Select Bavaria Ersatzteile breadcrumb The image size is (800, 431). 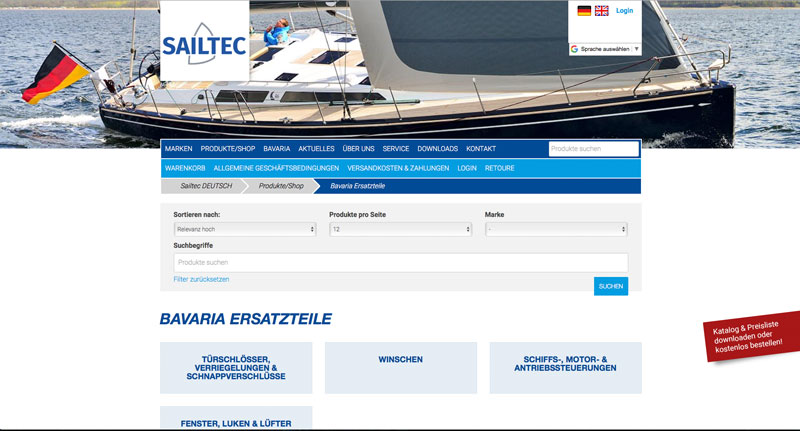coord(358,186)
